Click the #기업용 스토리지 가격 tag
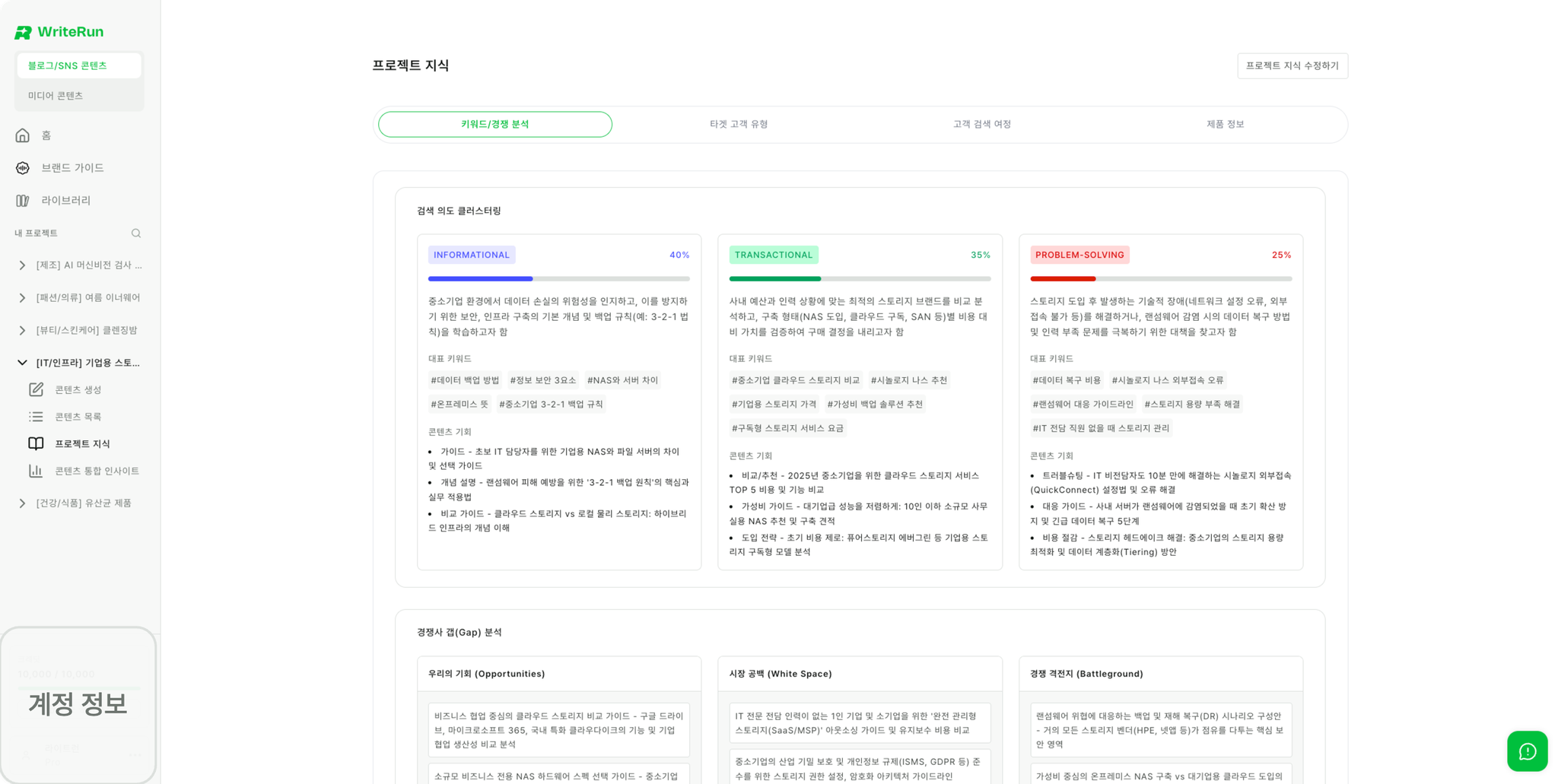Viewport: 1558px width, 784px height. (x=774, y=405)
